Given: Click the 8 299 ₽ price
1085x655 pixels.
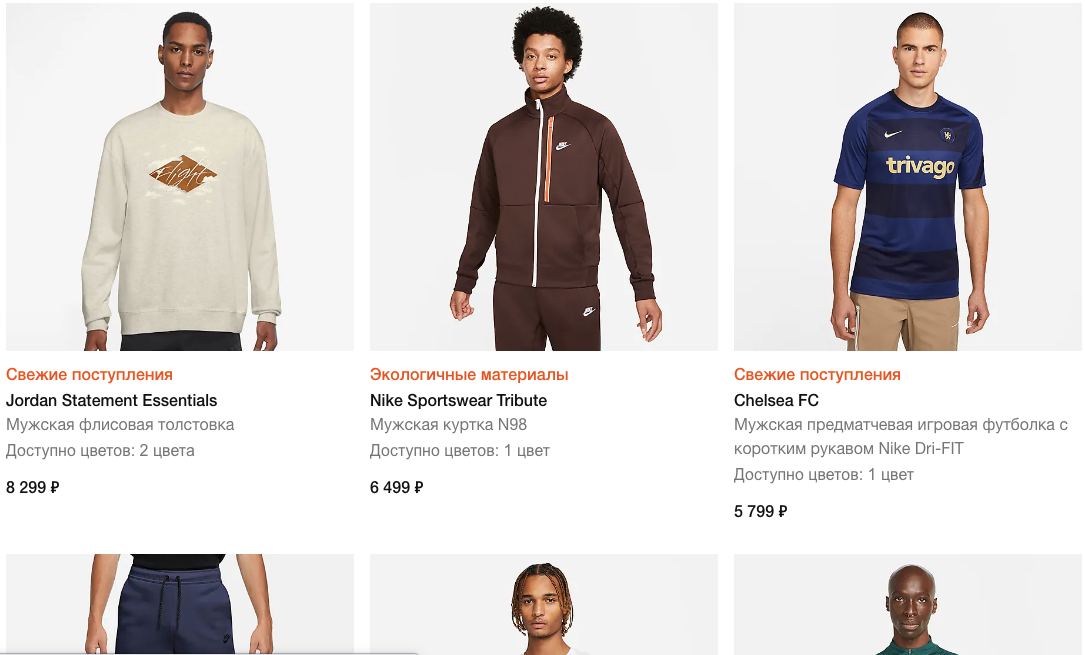Looking at the screenshot, I should [33, 488].
